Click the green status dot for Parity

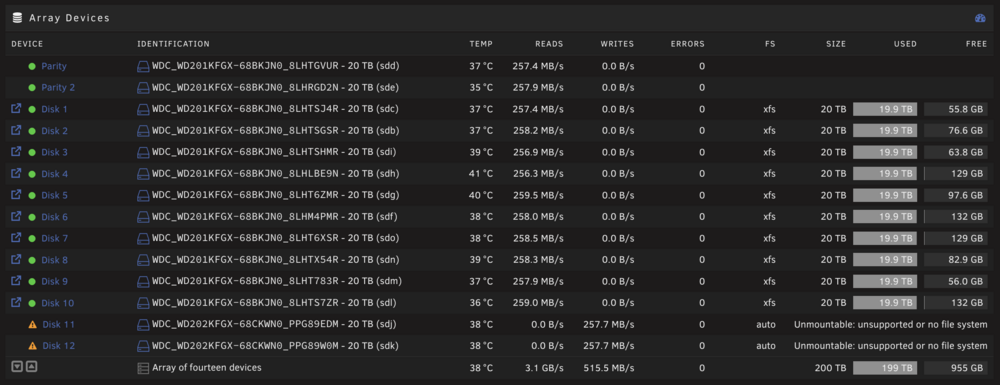[32, 66]
